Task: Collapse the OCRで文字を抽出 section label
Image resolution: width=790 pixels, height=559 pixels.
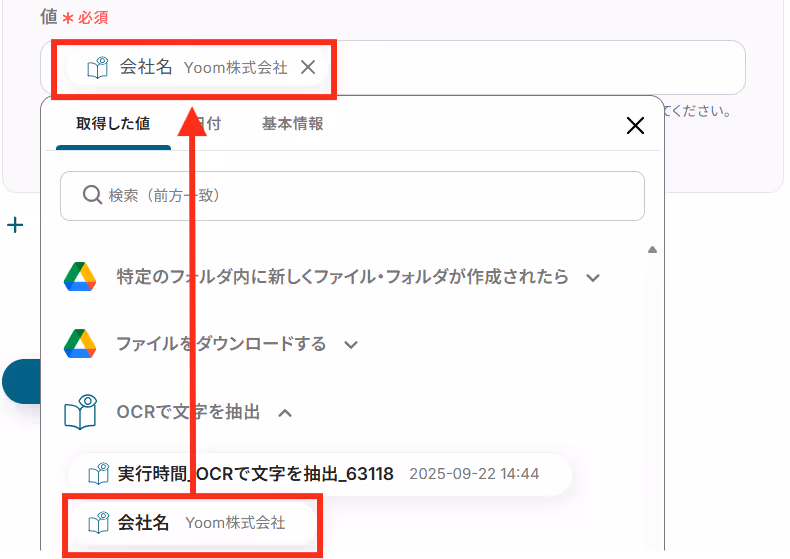Action: click(x=188, y=412)
